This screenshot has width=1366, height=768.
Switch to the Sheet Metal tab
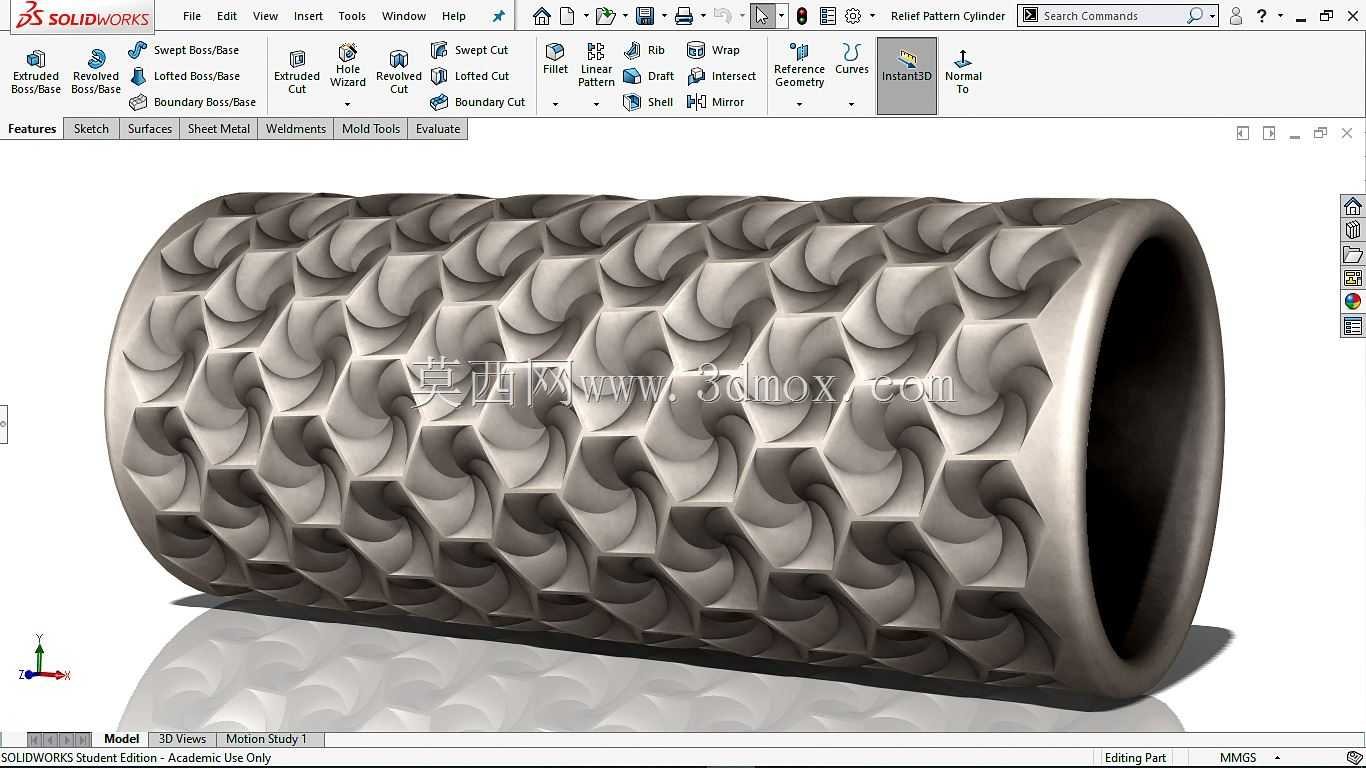pyautogui.click(x=219, y=129)
